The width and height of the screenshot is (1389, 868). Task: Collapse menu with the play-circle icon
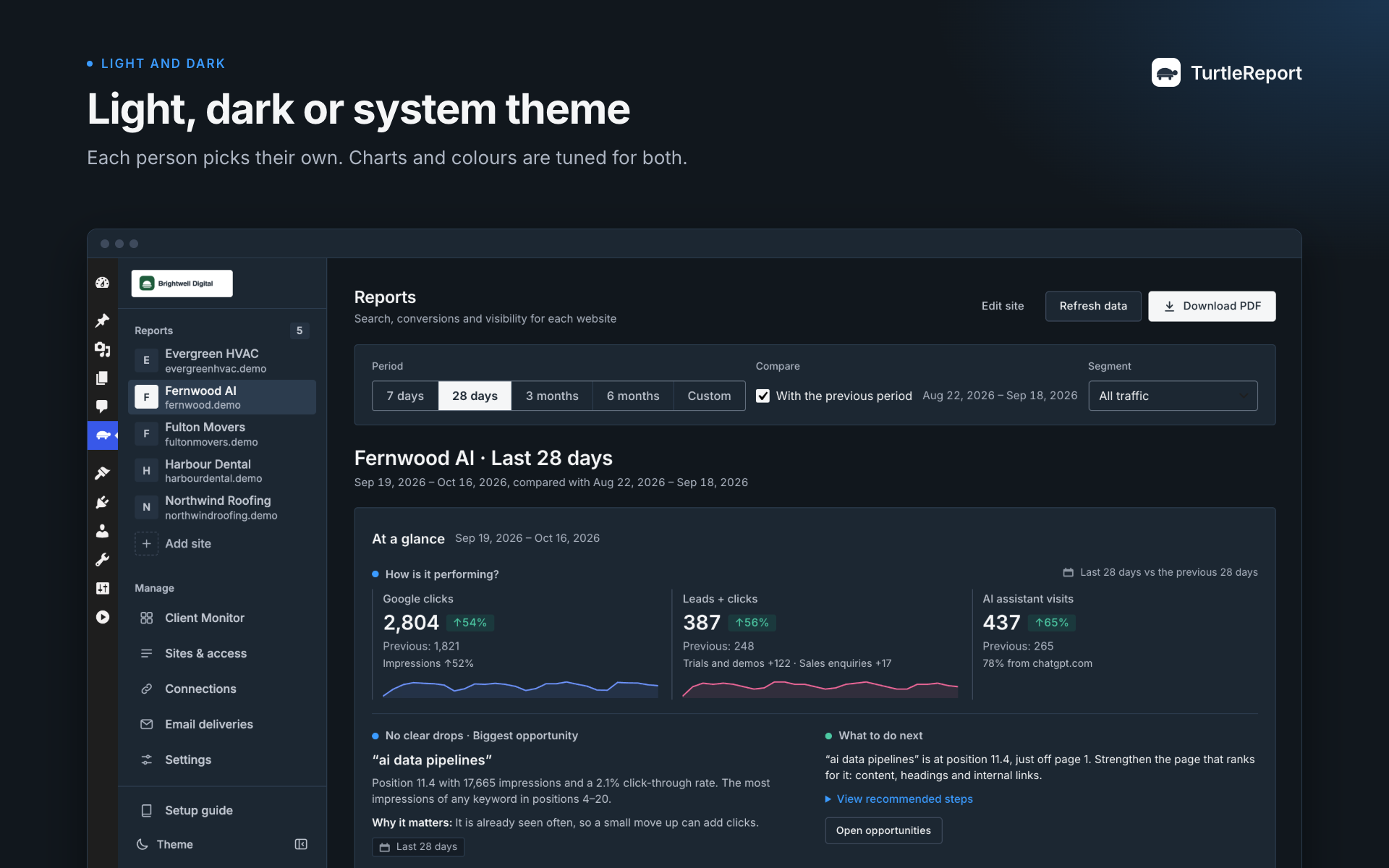[102, 617]
